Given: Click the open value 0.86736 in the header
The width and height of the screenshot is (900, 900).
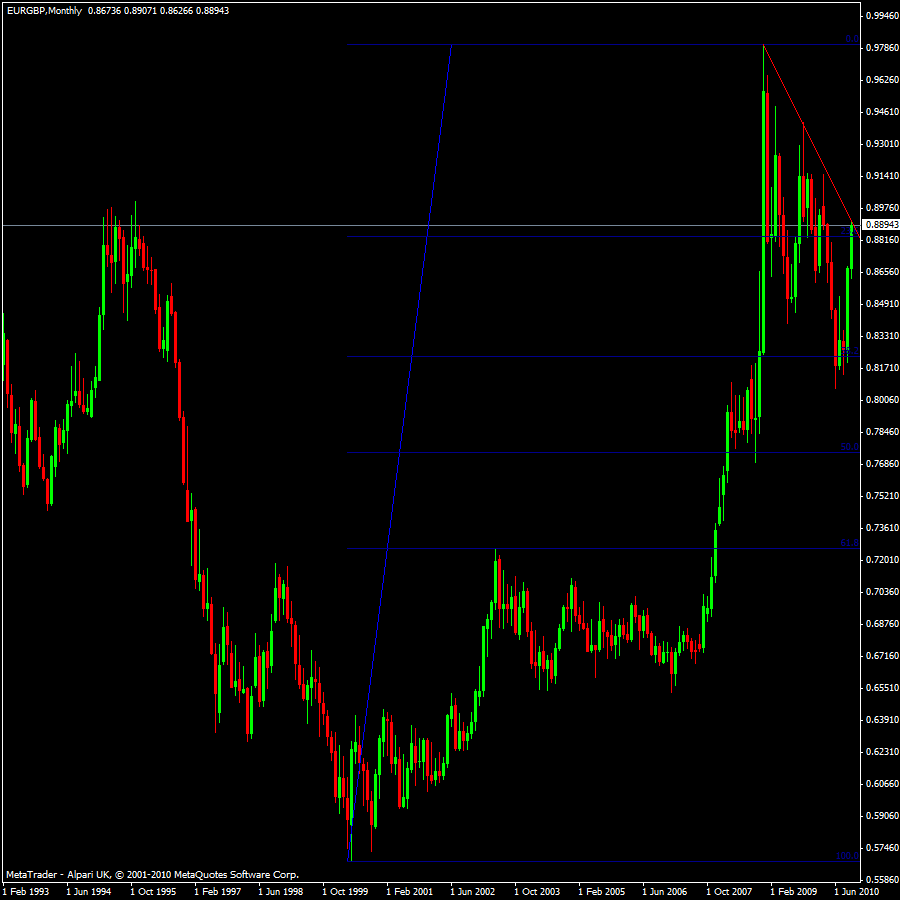Looking at the screenshot, I should [104, 11].
